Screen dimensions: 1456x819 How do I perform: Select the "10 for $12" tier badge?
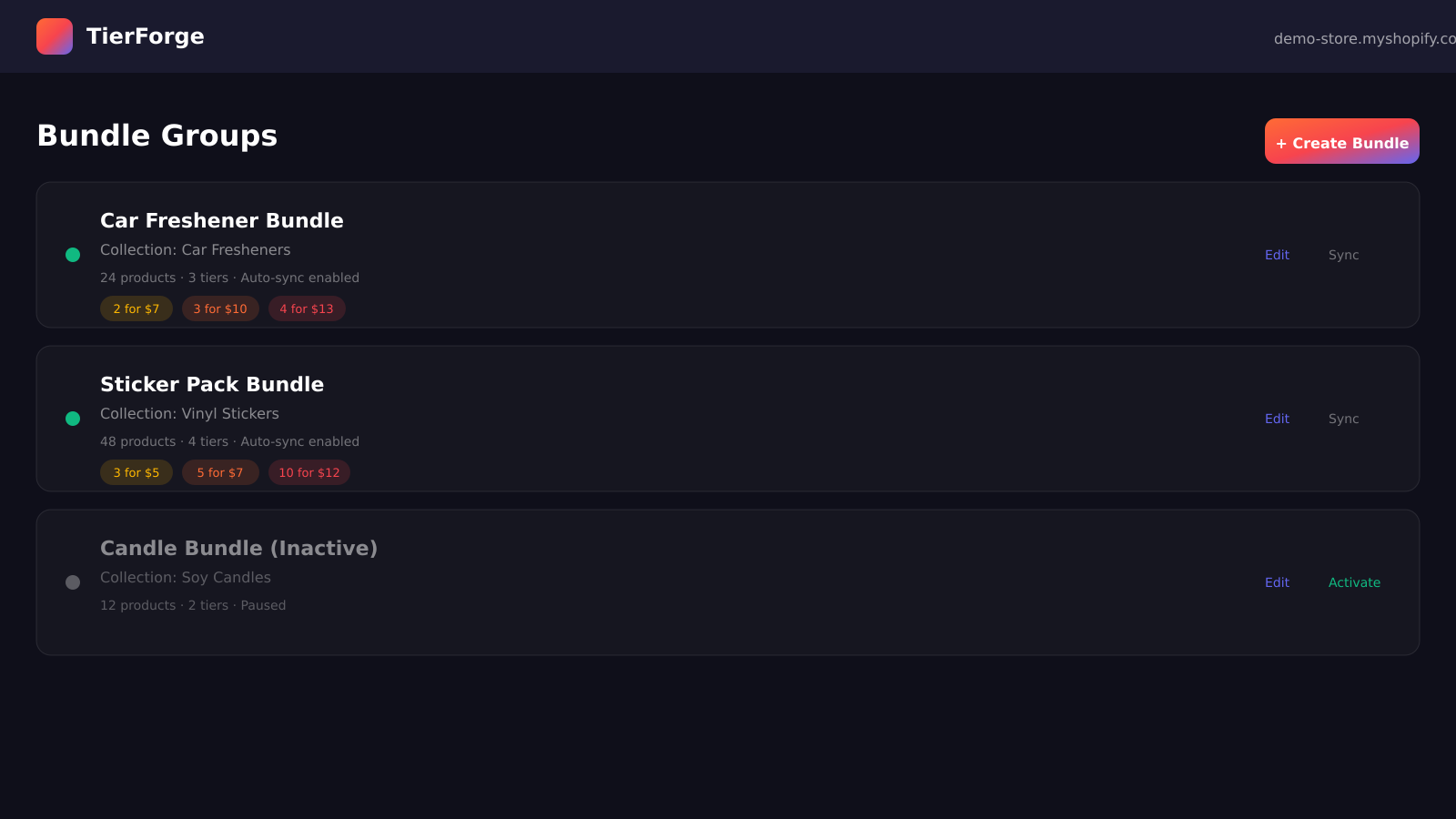(x=309, y=472)
